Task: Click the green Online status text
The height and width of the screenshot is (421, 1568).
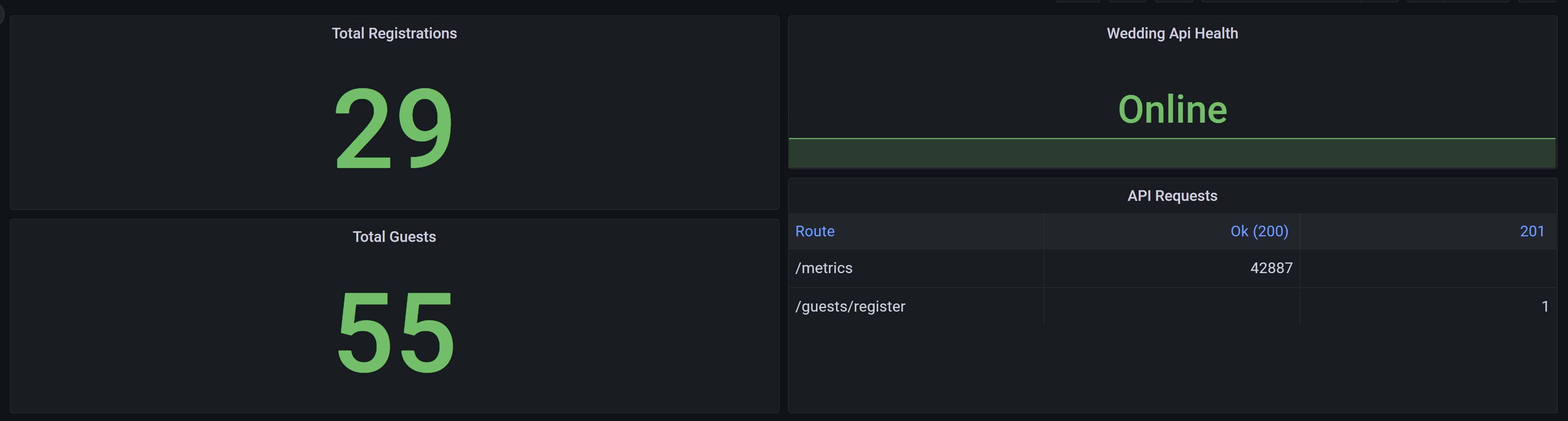Action: tap(1172, 109)
